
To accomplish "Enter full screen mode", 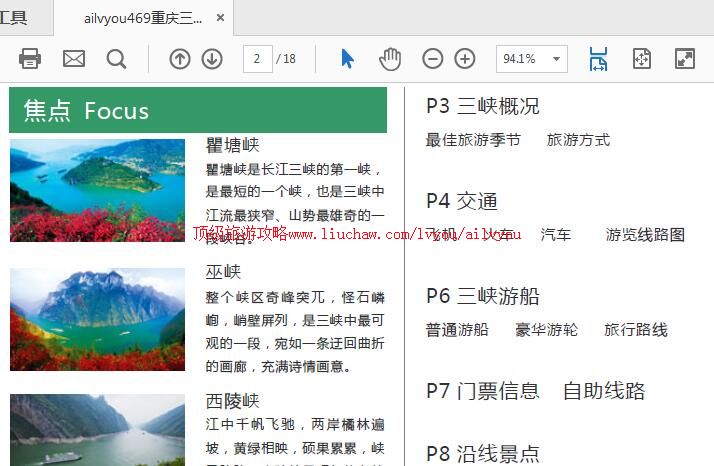I will (685, 59).
